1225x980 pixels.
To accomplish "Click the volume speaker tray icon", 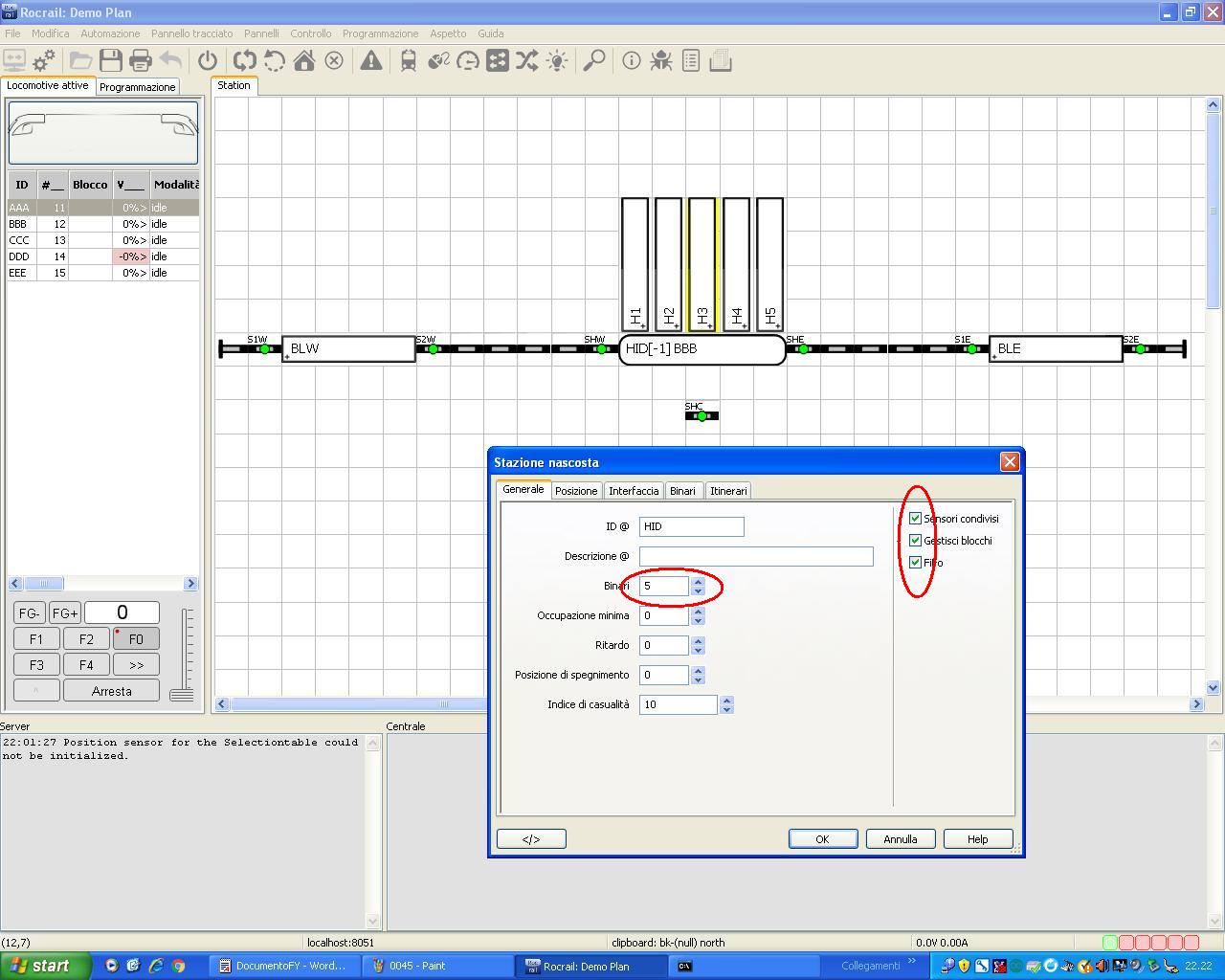I will [x=1102, y=966].
